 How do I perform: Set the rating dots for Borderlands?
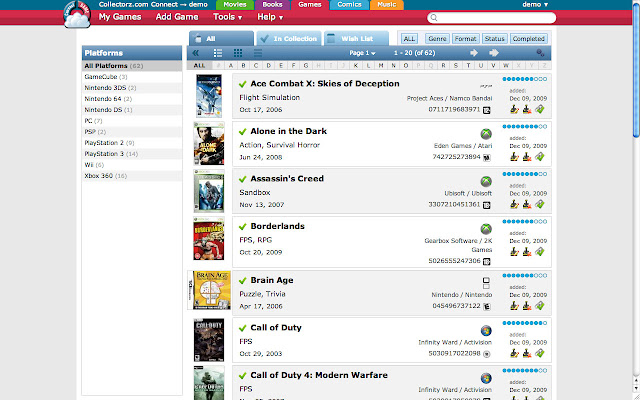click(x=524, y=222)
